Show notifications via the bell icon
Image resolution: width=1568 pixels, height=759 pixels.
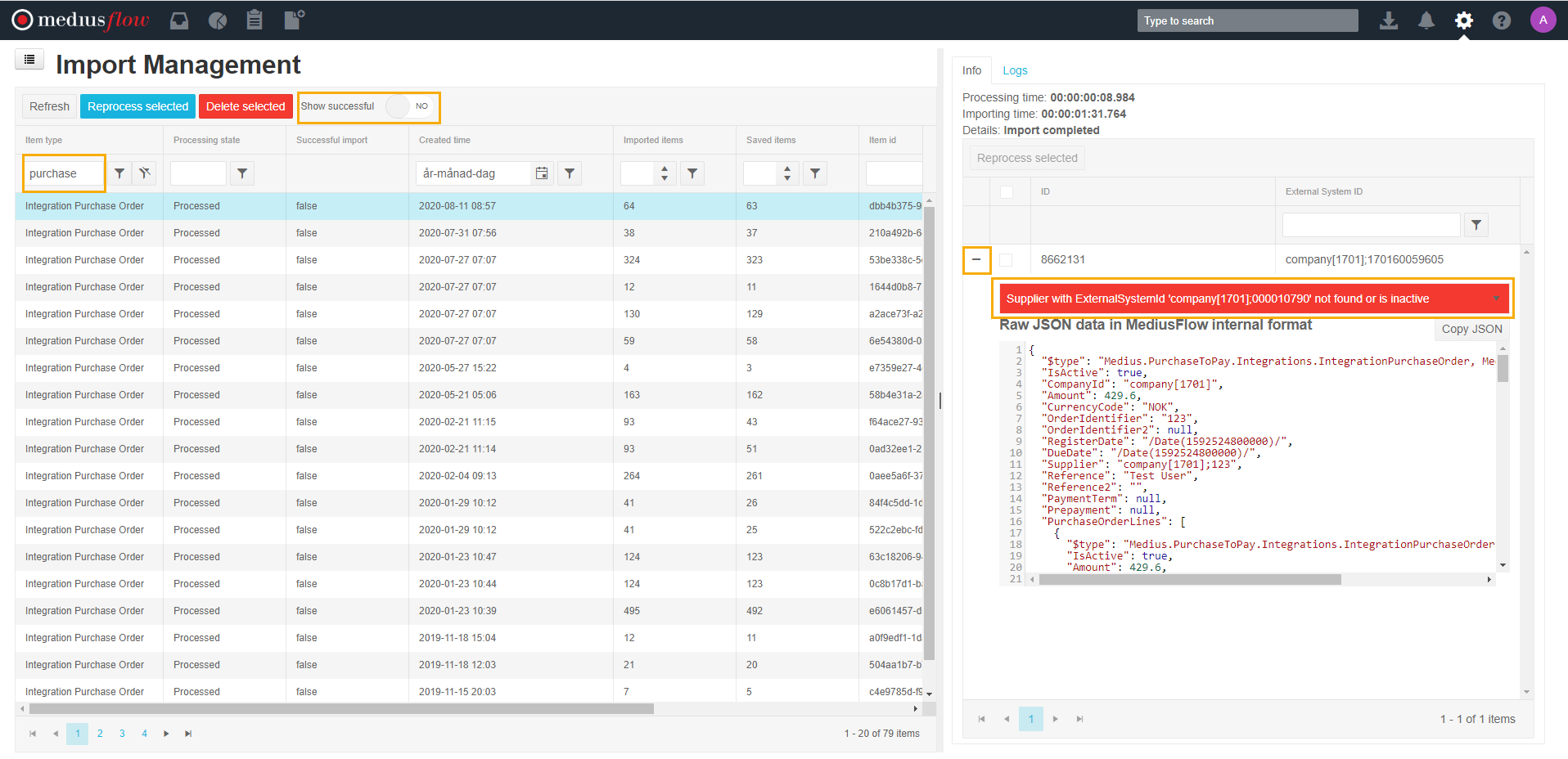[x=1426, y=20]
